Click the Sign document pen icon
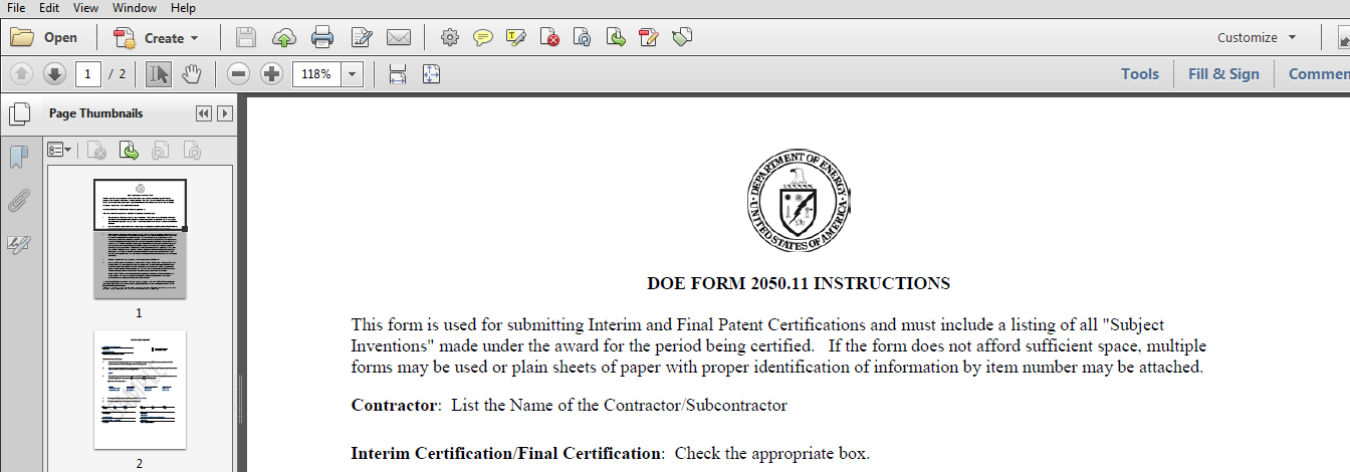 [x=649, y=38]
